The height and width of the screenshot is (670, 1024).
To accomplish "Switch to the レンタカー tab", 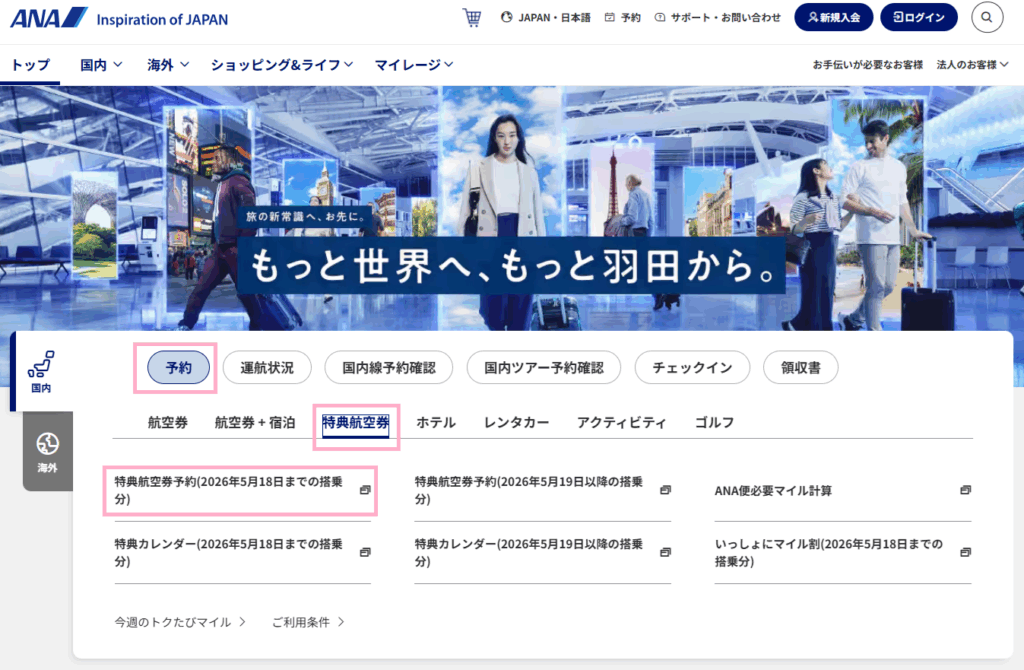I will click(x=516, y=423).
